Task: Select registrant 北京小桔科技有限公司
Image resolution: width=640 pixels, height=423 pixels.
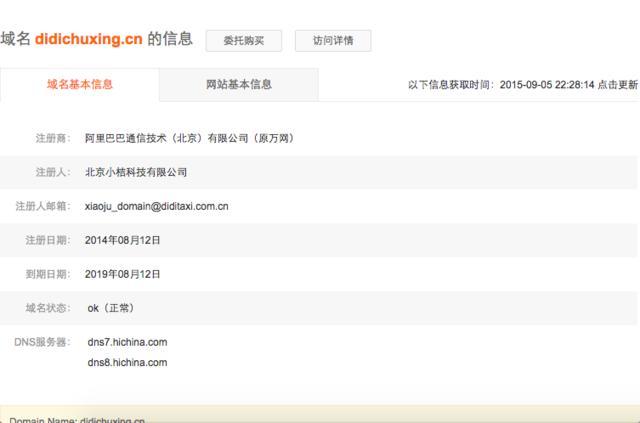Action: pyautogui.click(x=136, y=172)
